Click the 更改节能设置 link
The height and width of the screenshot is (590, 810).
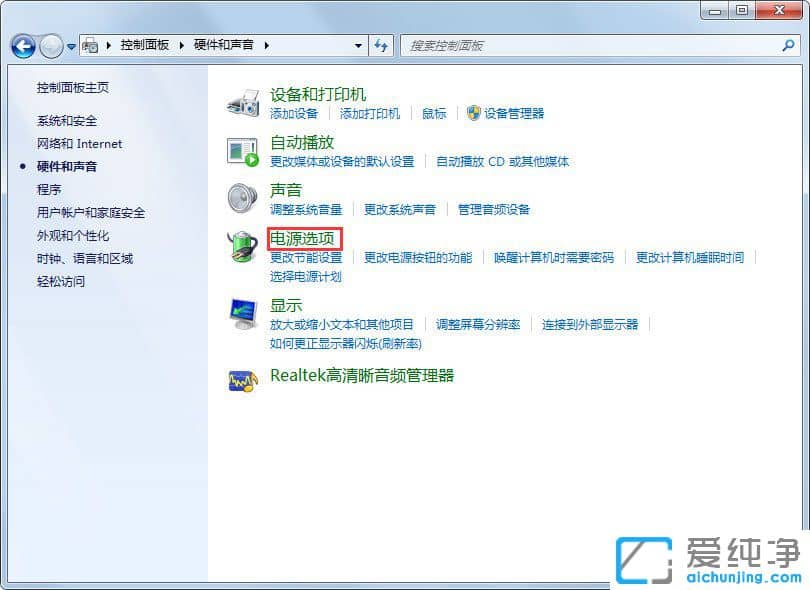click(x=307, y=257)
